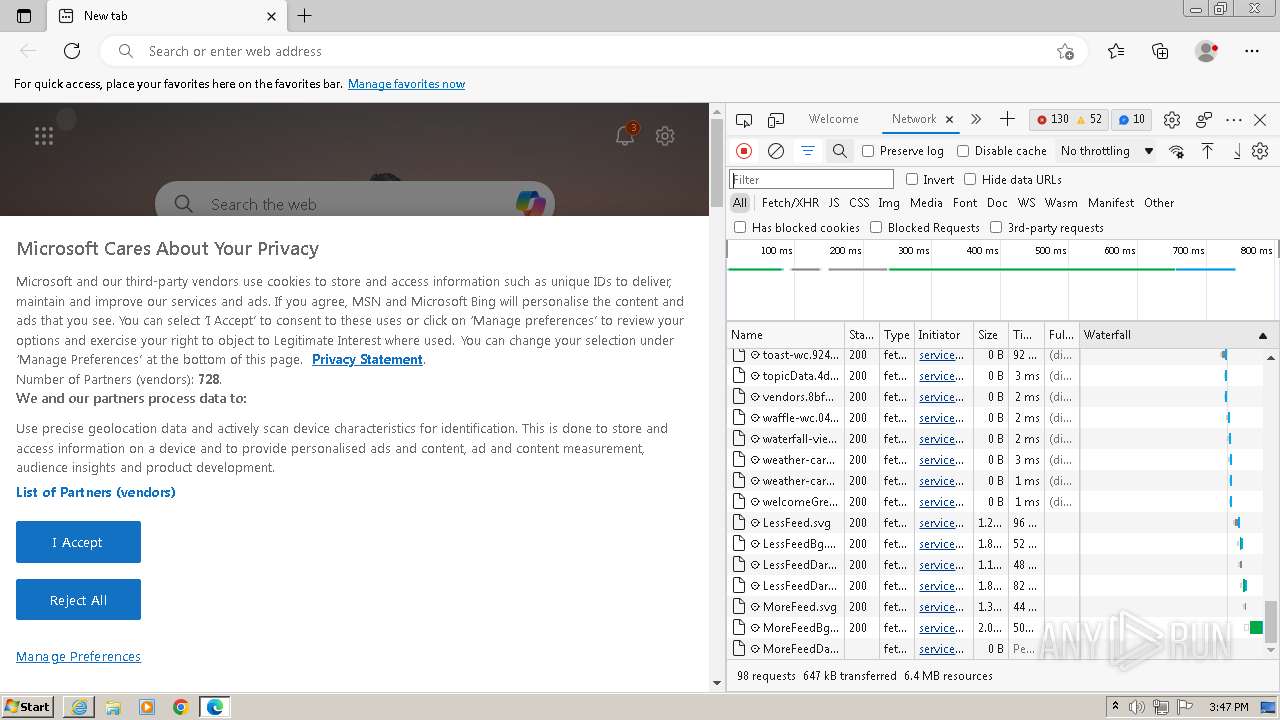Filter requests by Img type

coord(889,203)
